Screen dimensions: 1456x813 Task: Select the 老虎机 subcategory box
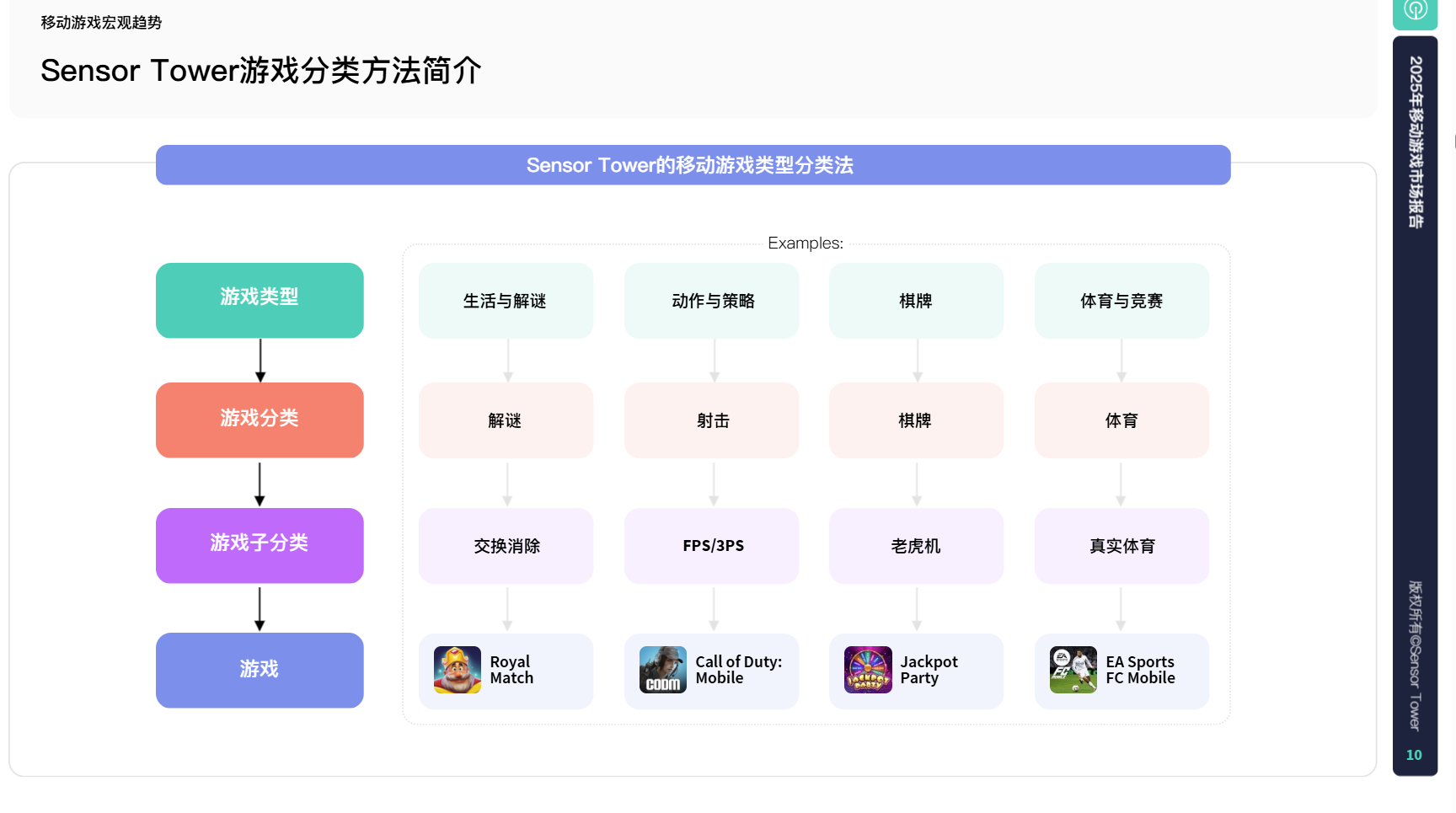(916, 546)
